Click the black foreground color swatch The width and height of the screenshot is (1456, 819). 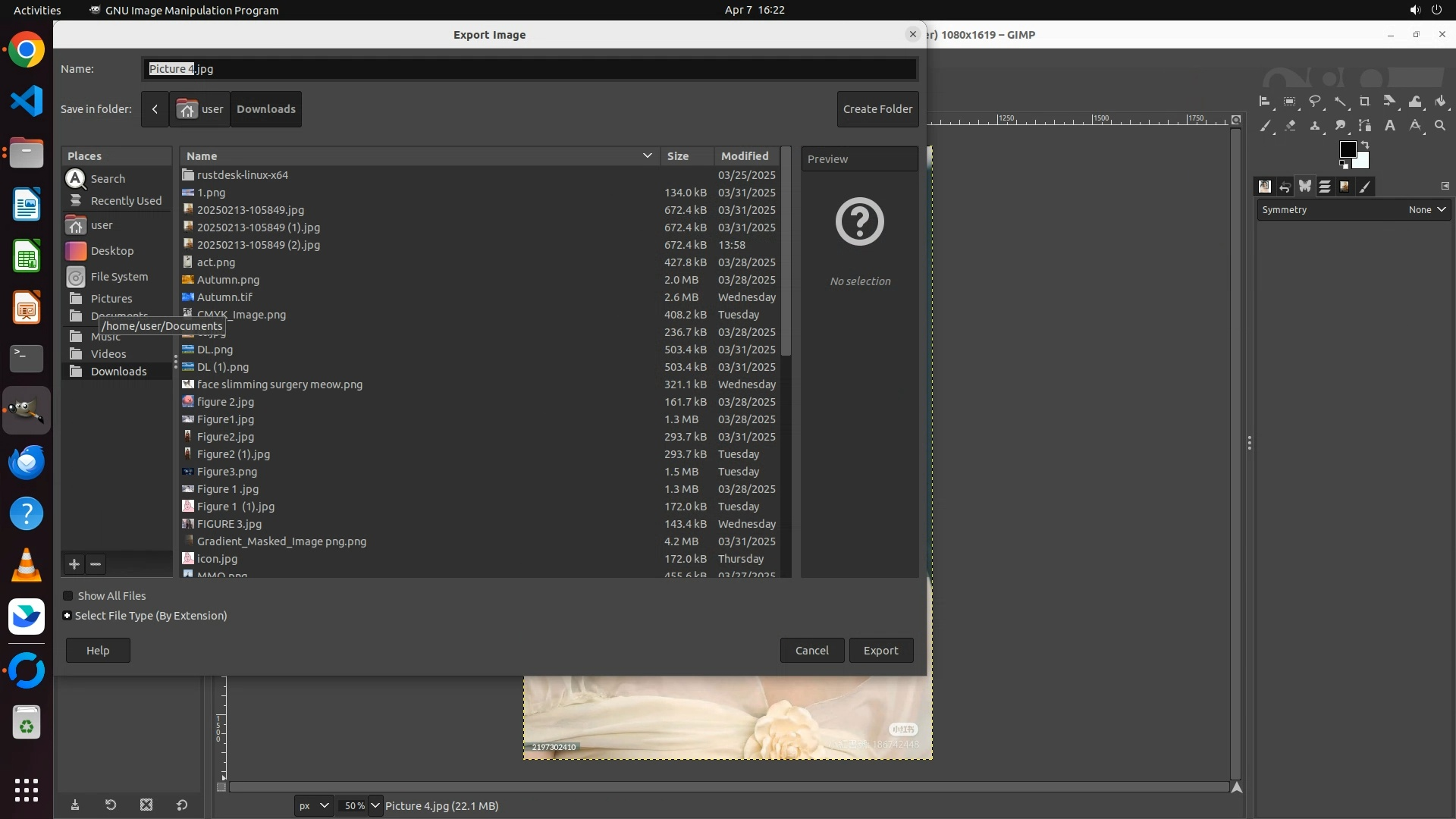coord(1347,149)
